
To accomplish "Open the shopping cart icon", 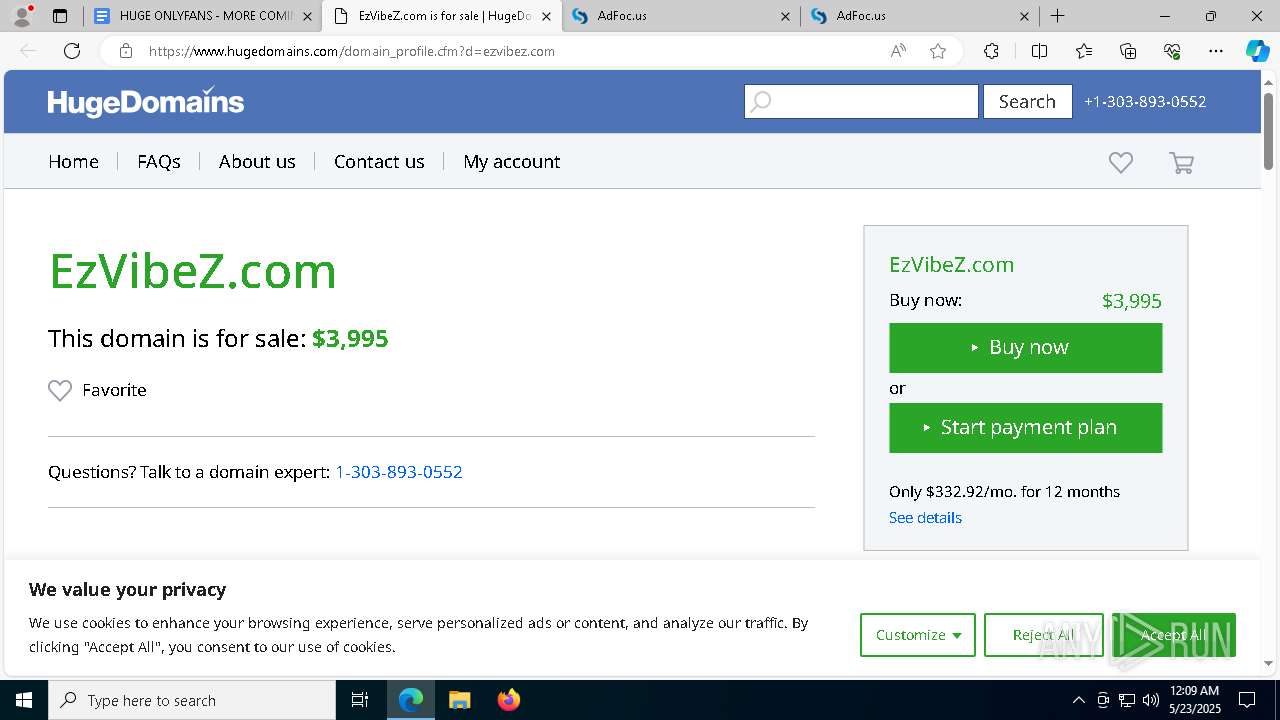I will (1181, 163).
